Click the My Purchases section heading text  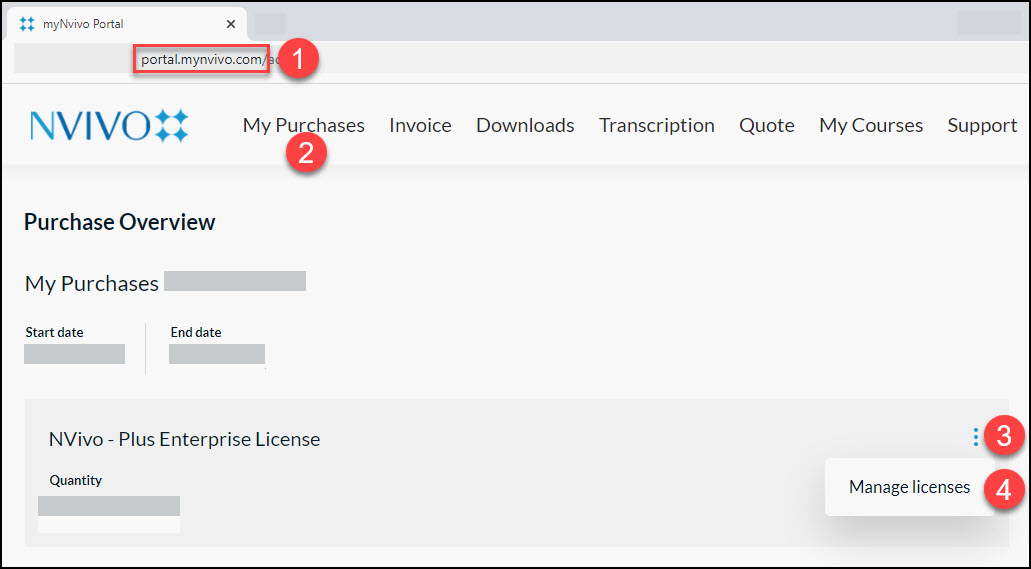coord(92,284)
